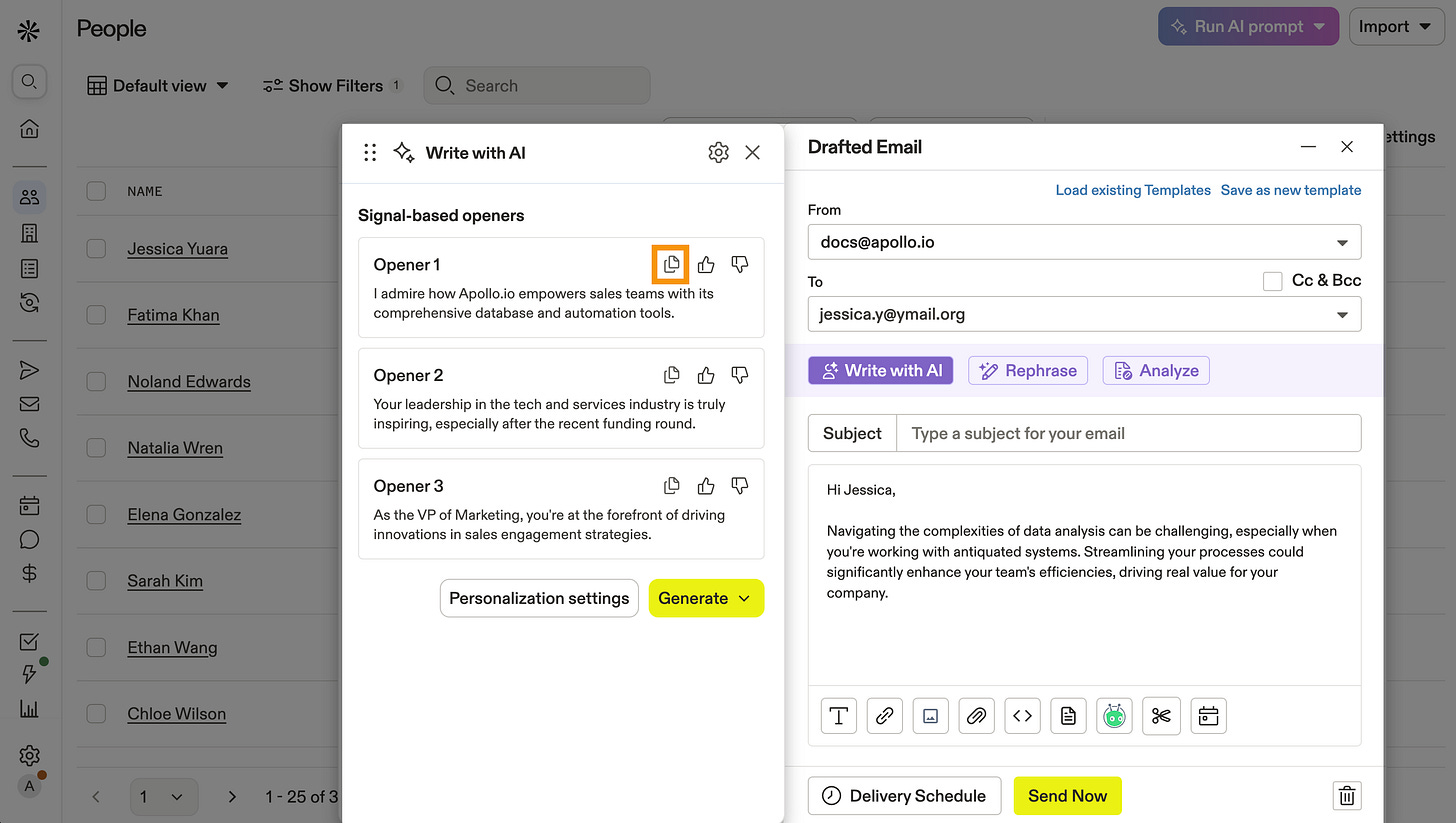This screenshot has width=1456, height=823.
Task: Go to Home in the sidebar
Action: pyautogui.click(x=29, y=128)
